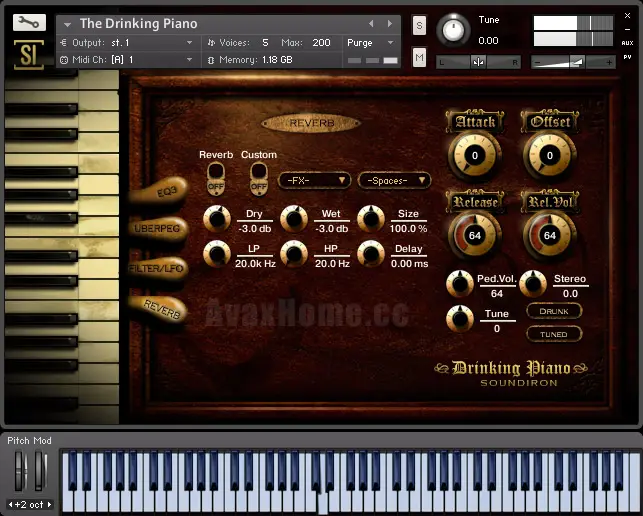Click the master Tune value 0.00
The width and height of the screenshot is (643, 516).
click(x=488, y=41)
